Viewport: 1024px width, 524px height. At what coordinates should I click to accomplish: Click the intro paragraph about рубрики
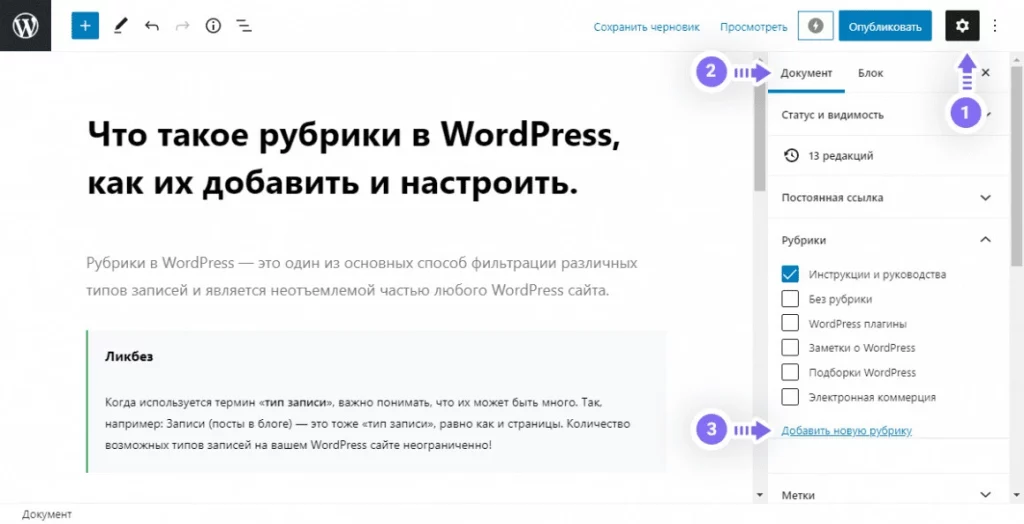(361, 277)
